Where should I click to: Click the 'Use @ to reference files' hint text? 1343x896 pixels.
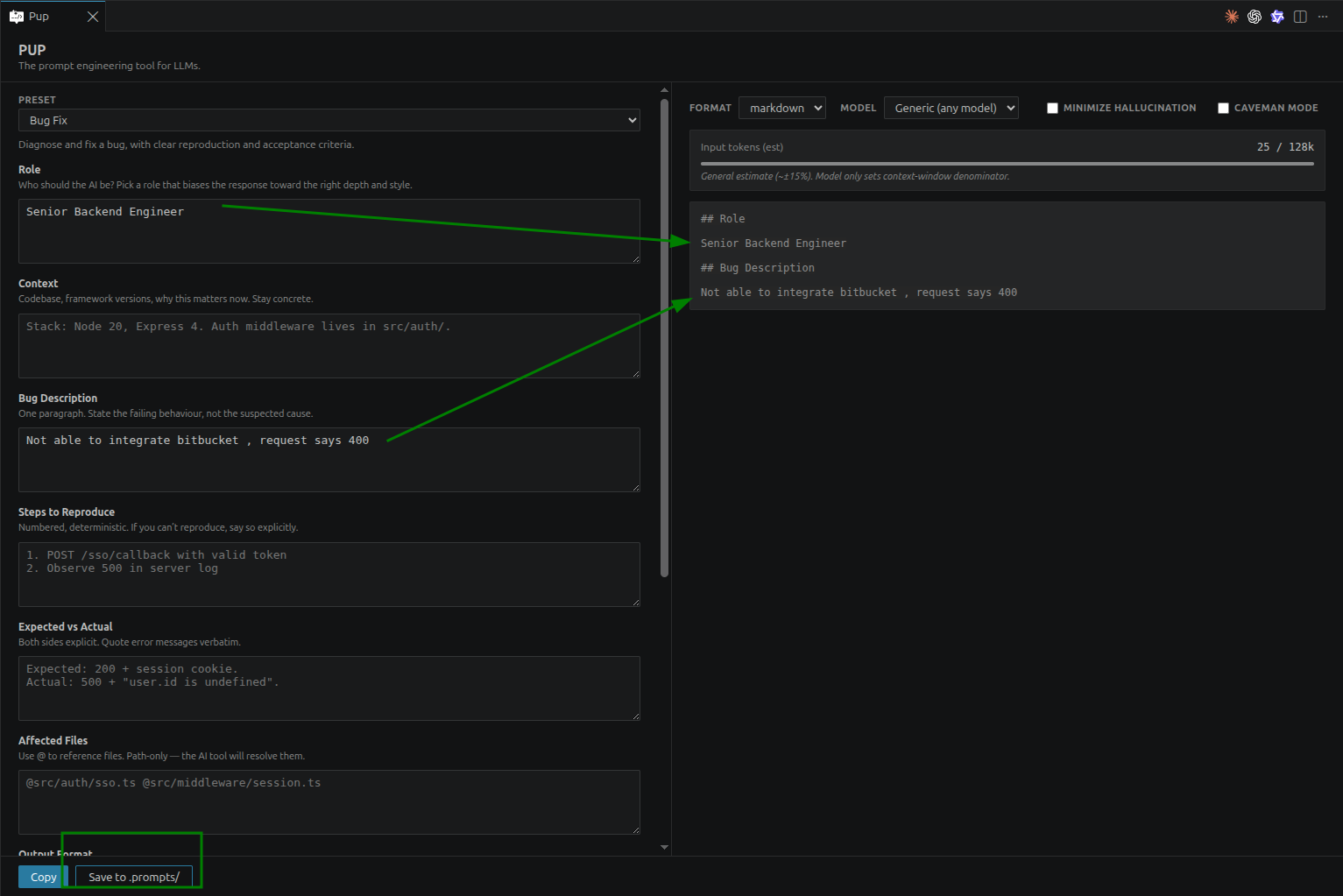point(162,756)
